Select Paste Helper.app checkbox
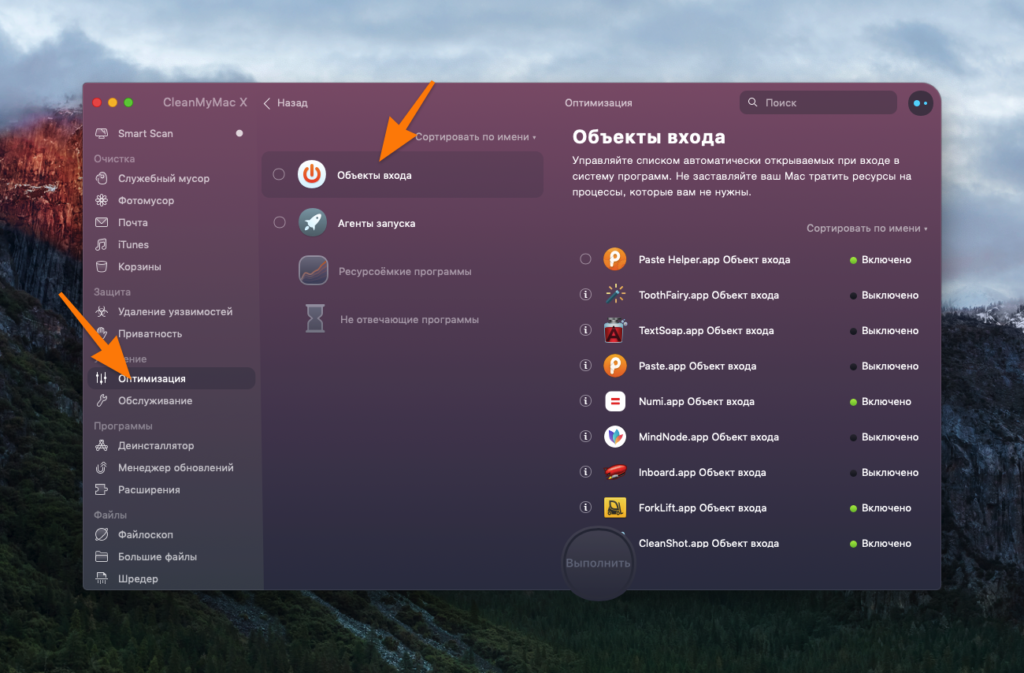Image resolution: width=1024 pixels, height=673 pixels. coord(585,259)
